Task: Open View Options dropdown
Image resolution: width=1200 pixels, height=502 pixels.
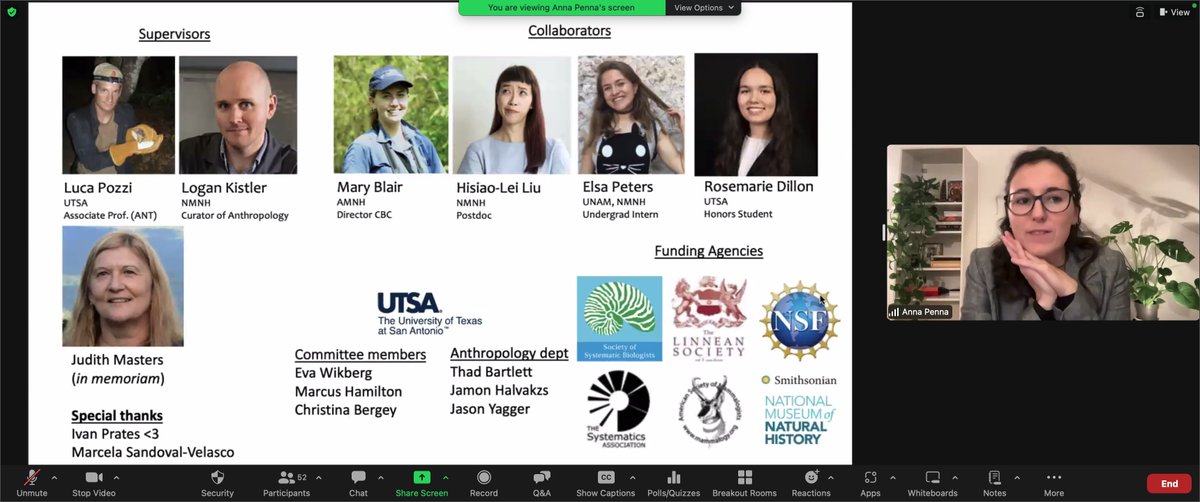Action: click(x=704, y=7)
